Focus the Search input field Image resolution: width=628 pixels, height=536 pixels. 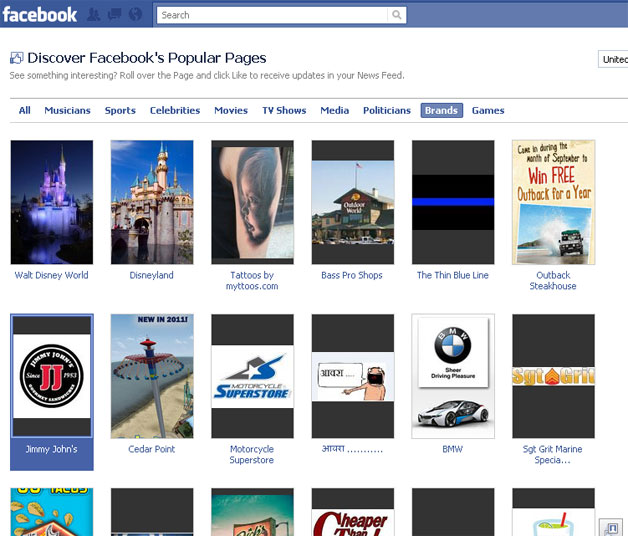(x=272, y=15)
